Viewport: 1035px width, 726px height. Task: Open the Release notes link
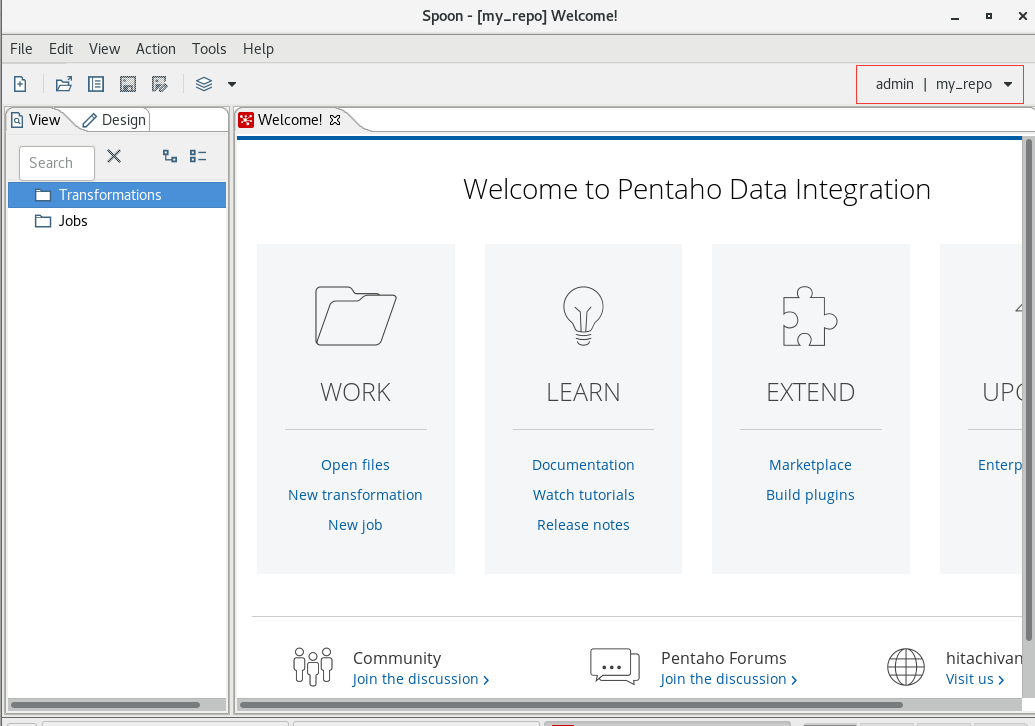(584, 525)
